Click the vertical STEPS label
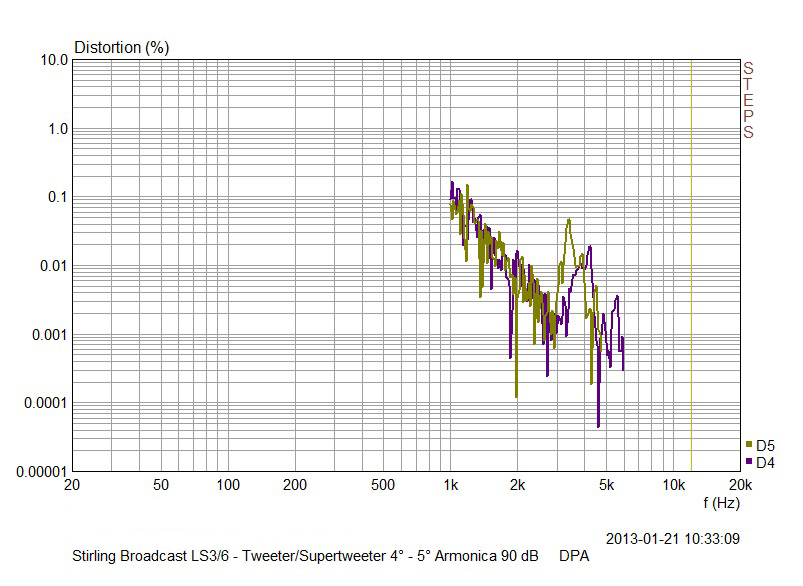The image size is (803, 586). coord(748,100)
